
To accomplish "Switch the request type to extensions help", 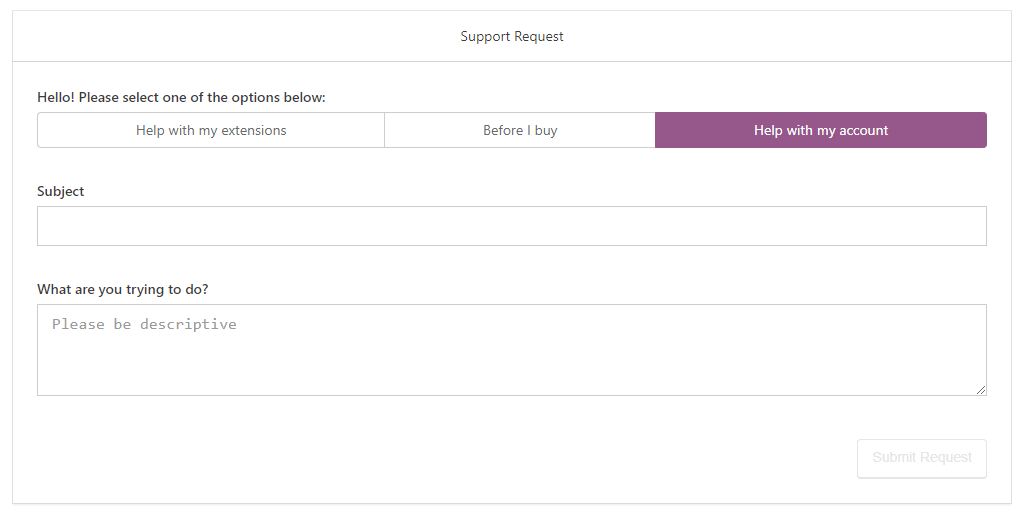I will click(211, 130).
